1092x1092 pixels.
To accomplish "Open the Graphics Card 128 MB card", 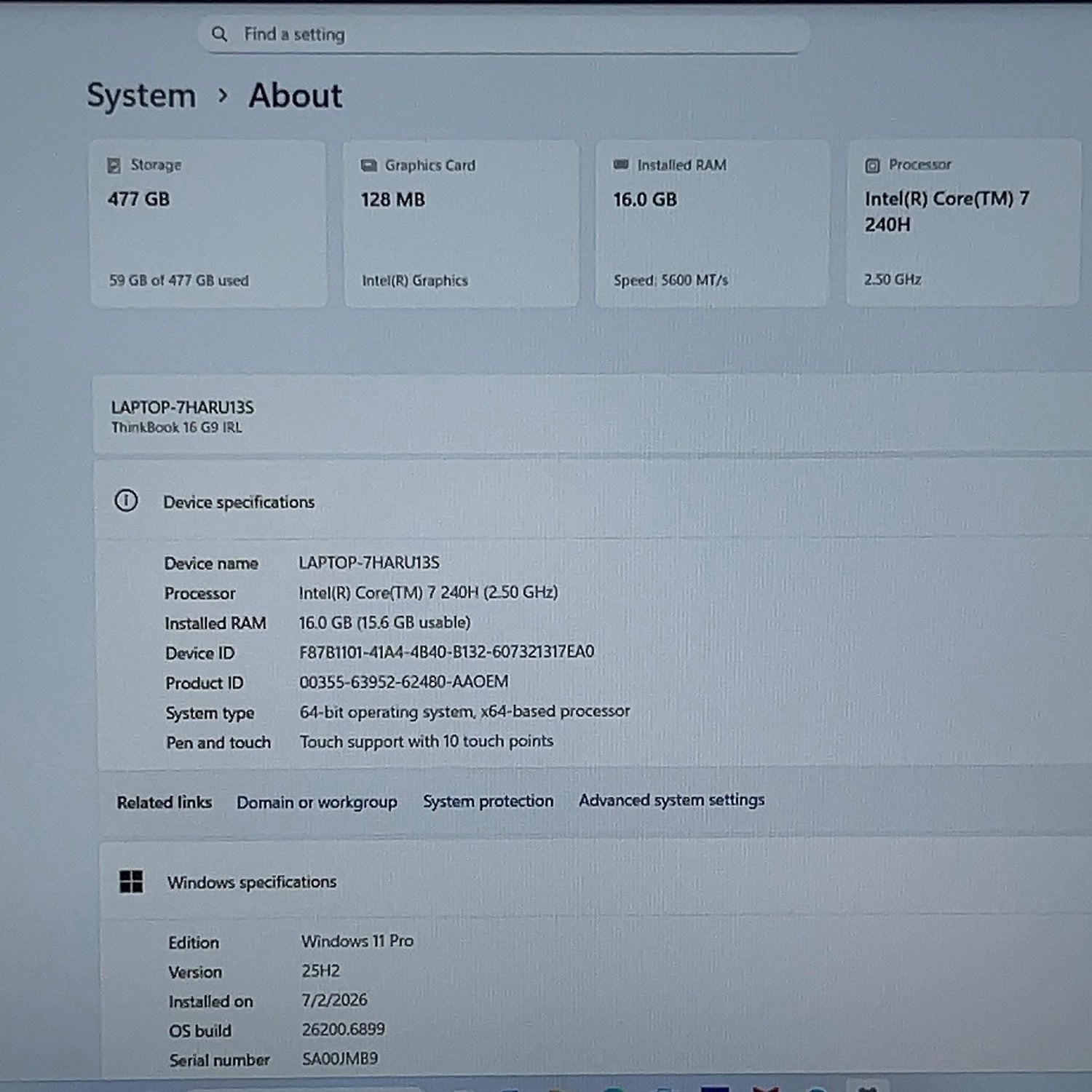I will click(x=461, y=223).
